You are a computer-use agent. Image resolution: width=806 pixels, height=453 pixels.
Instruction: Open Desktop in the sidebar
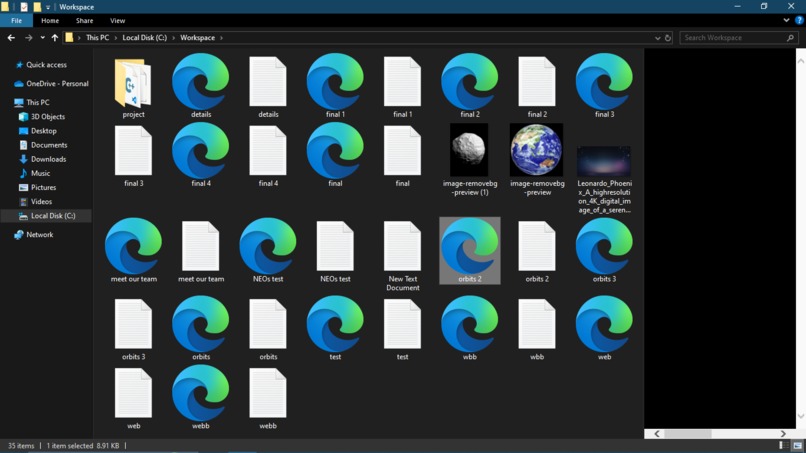pos(44,131)
